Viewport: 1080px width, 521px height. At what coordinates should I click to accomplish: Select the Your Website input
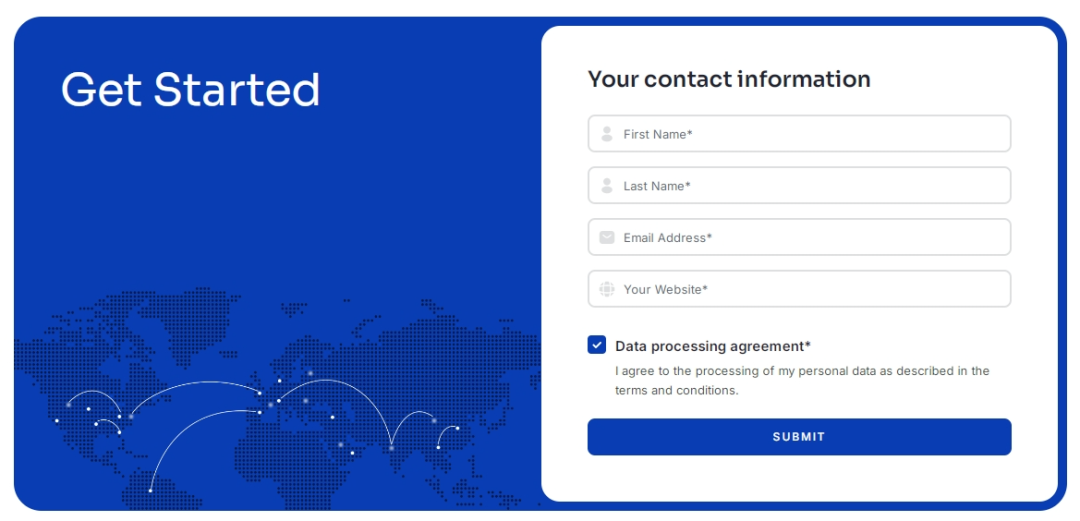pyautogui.click(x=810, y=290)
